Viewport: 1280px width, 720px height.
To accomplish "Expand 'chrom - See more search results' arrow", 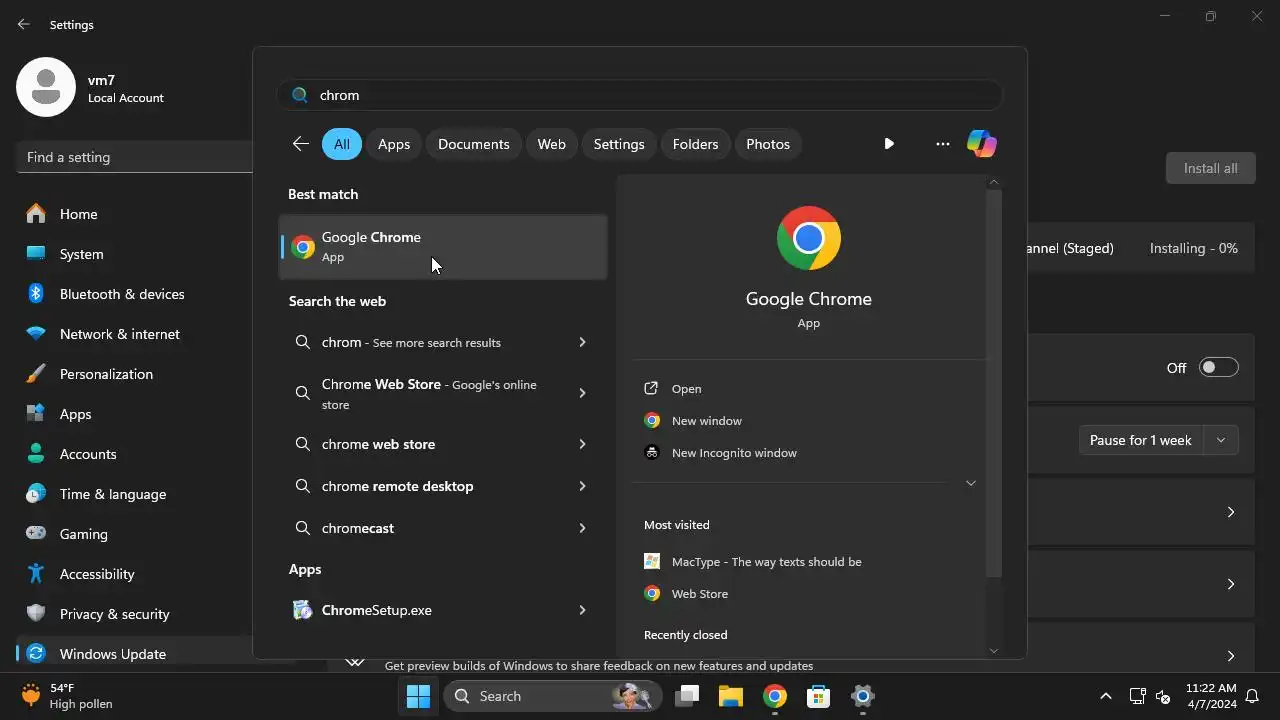I will pos(582,342).
